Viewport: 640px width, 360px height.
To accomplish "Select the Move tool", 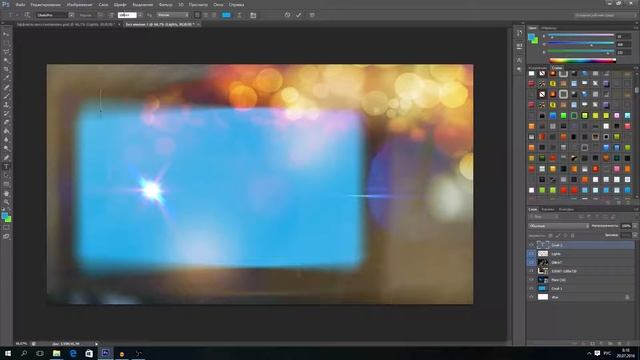I will (x=6, y=34).
